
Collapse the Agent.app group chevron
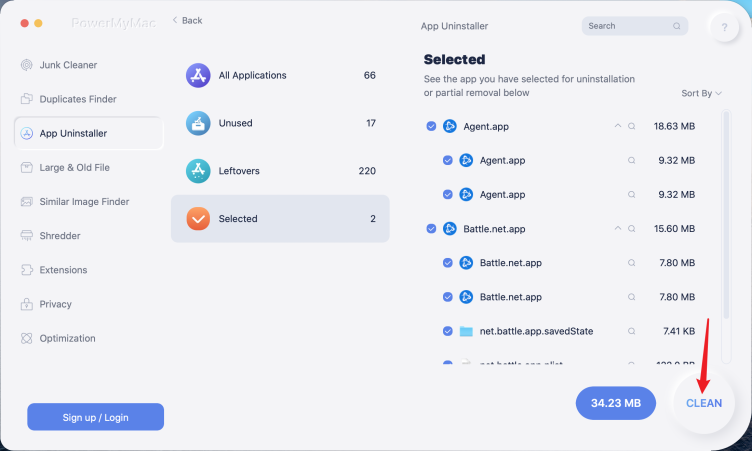pos(618,126)
